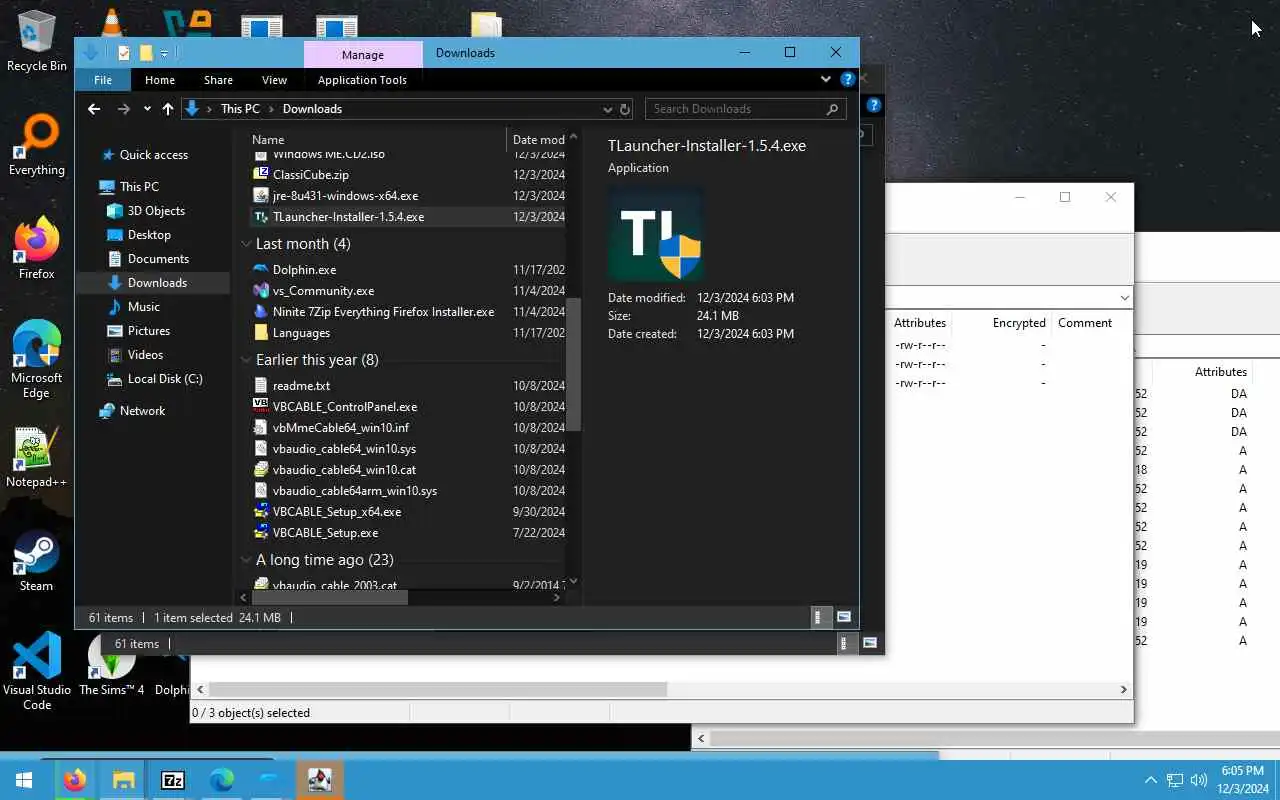This screenshot has width=1280, height=800.
Task: Select 3D Objects in navigation pane
Action: (156, 211)
